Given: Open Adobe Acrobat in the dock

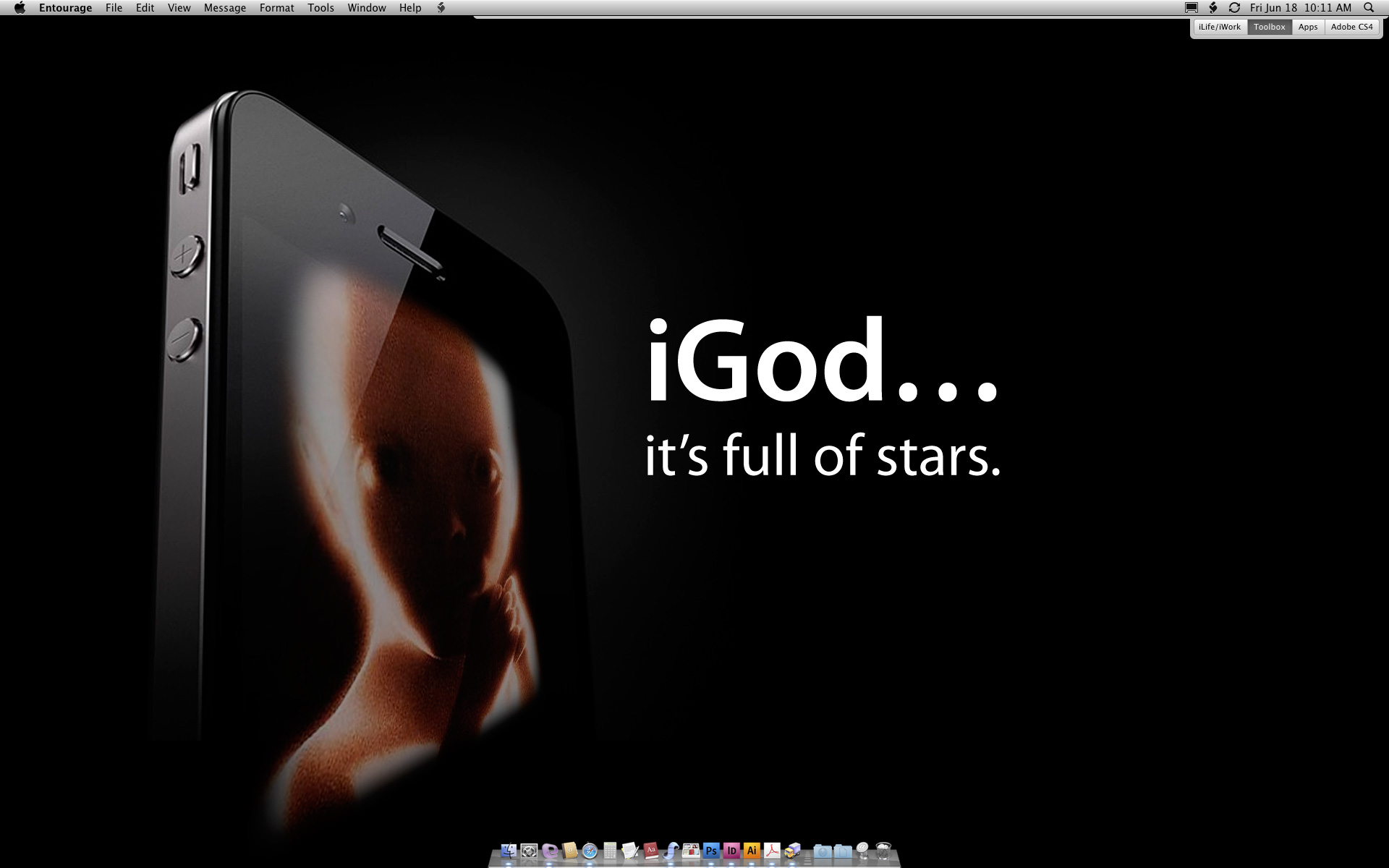Looking at the screenshot, I should tap(772, 851).
